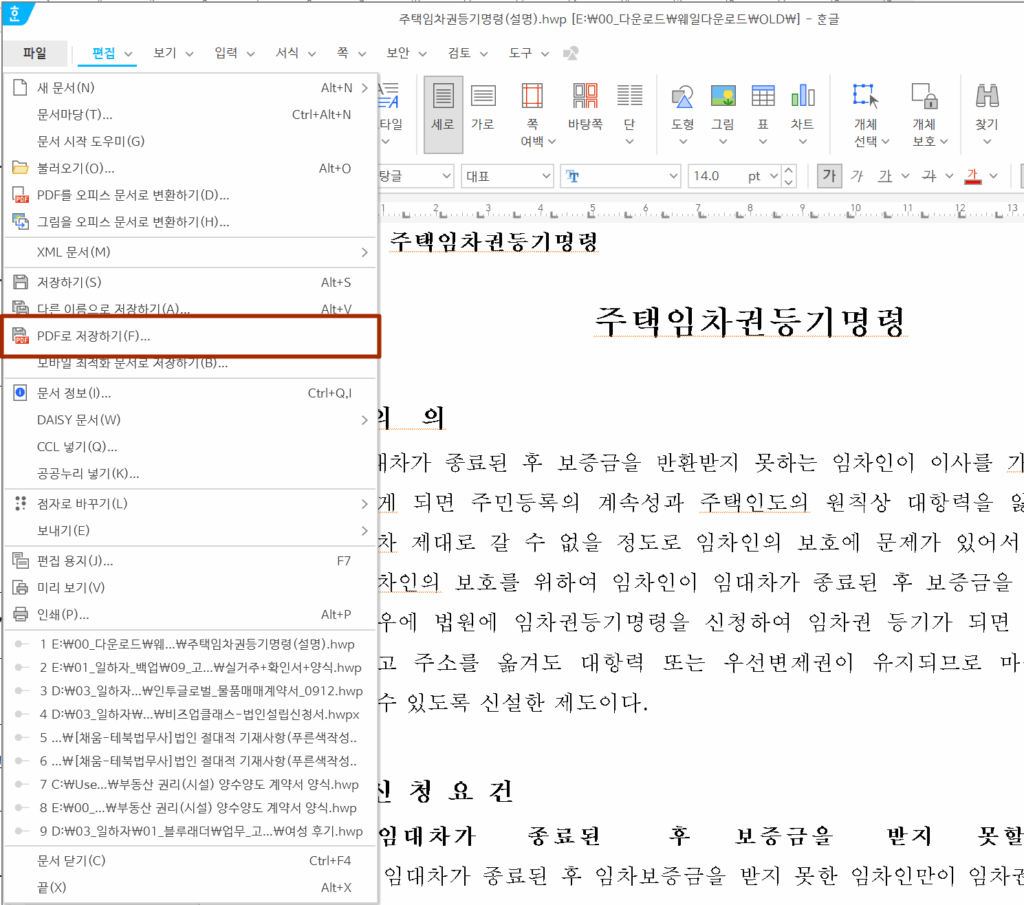The width and height of the screenshot is (1024, 905).
Task: Click the 불러오기 open folder icon
Action: tap(20, 168)
